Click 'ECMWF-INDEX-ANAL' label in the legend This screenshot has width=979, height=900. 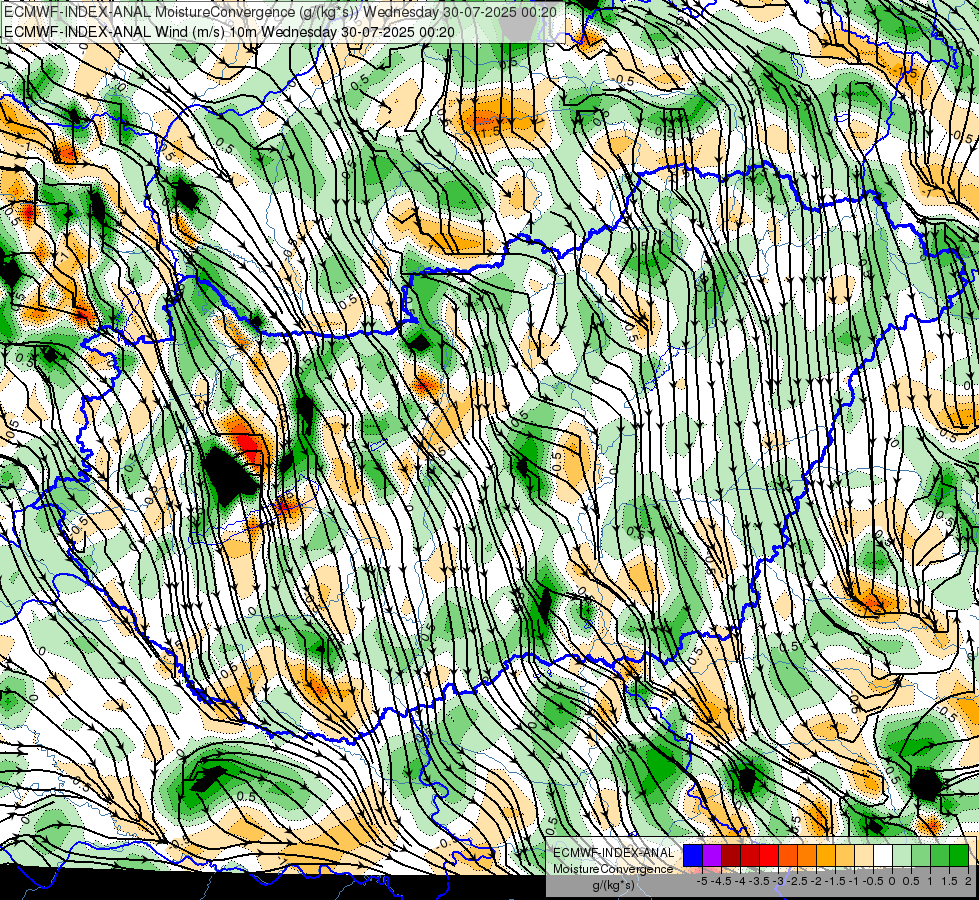[x=614, y=853]
